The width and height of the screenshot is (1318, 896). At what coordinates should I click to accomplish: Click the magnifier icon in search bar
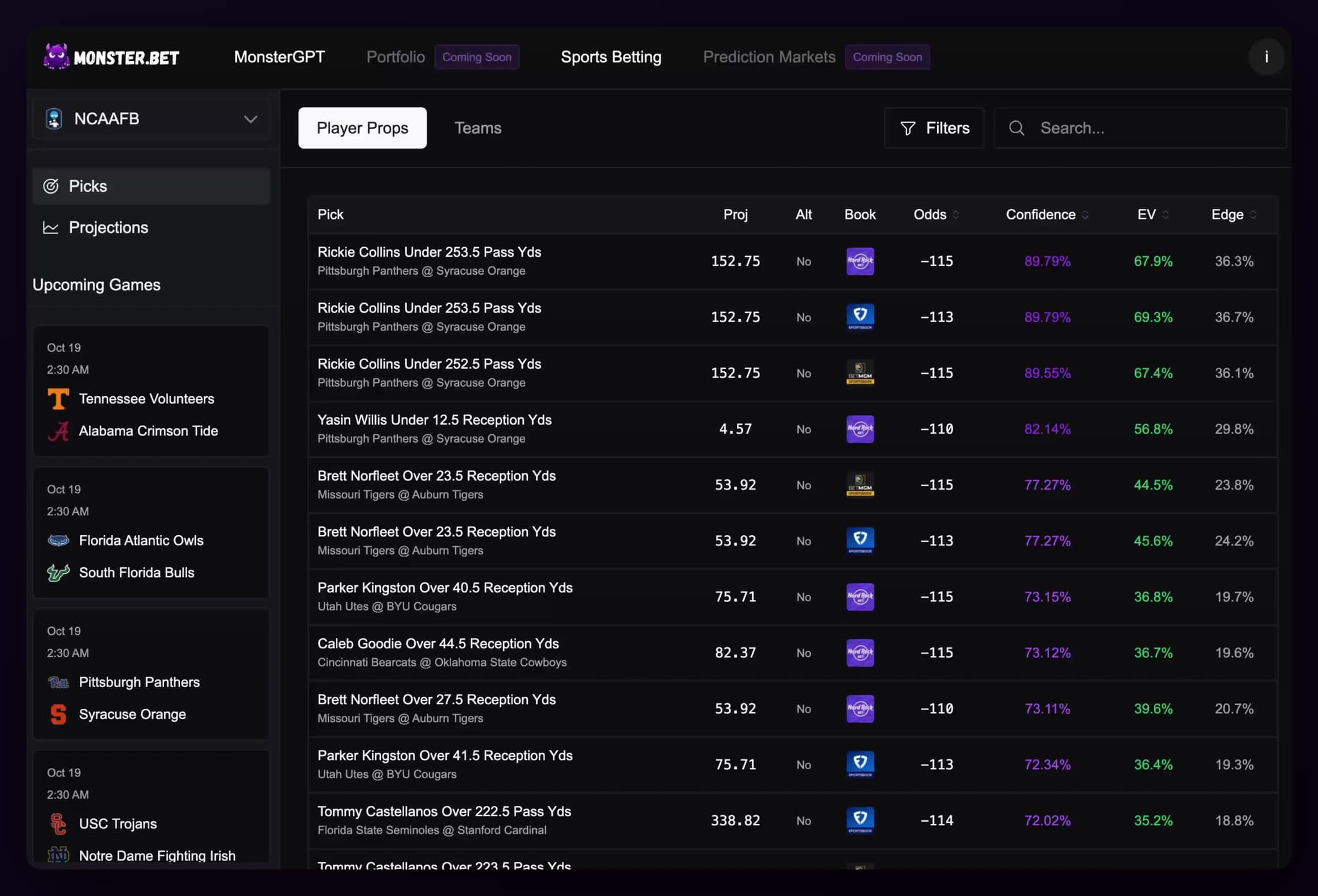pos(1017,128)
